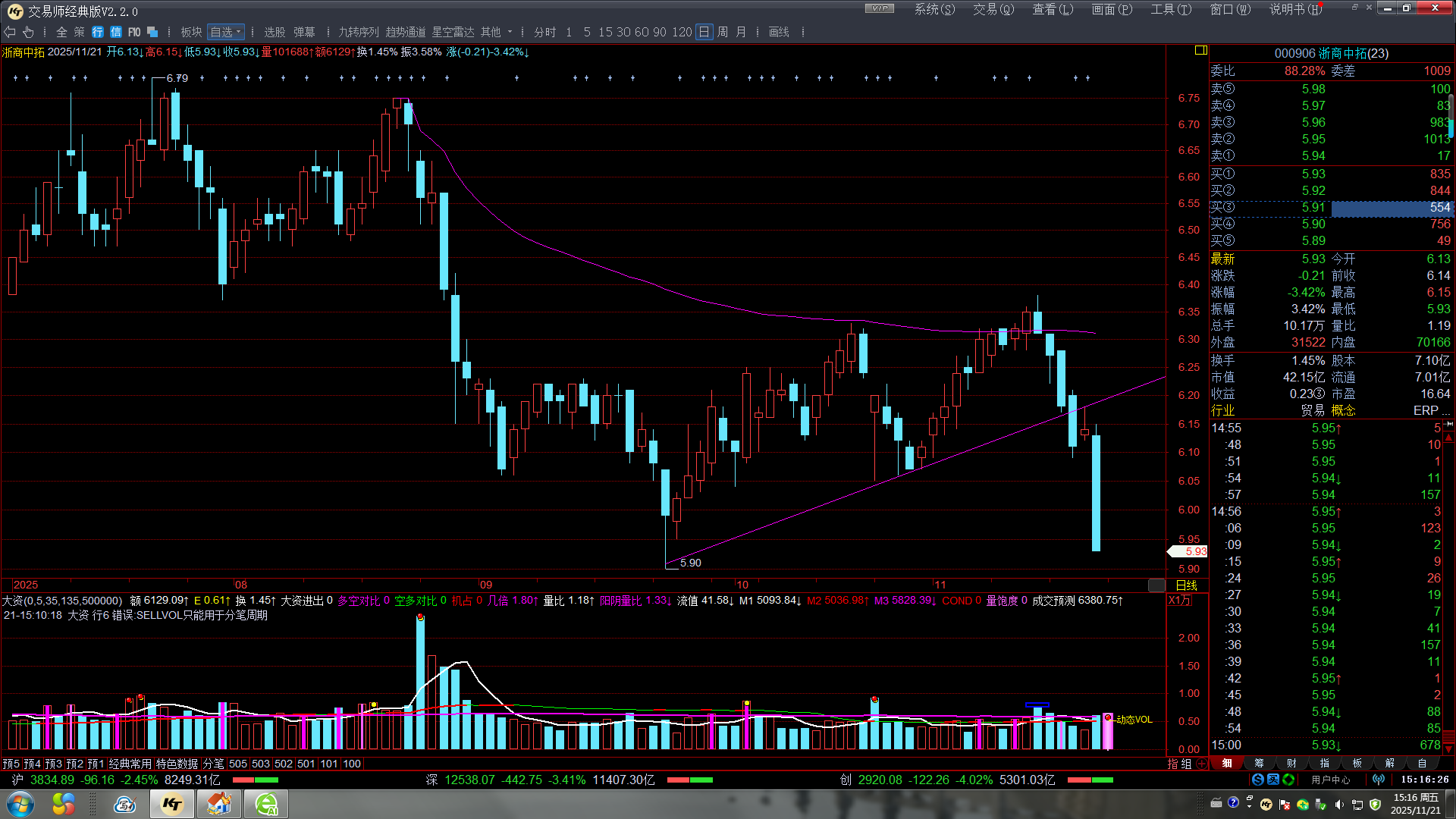Click the signal antenna connection icon
This screenshot has height=819, width=1456.
pyautogui.click(x=1379, y=780)
